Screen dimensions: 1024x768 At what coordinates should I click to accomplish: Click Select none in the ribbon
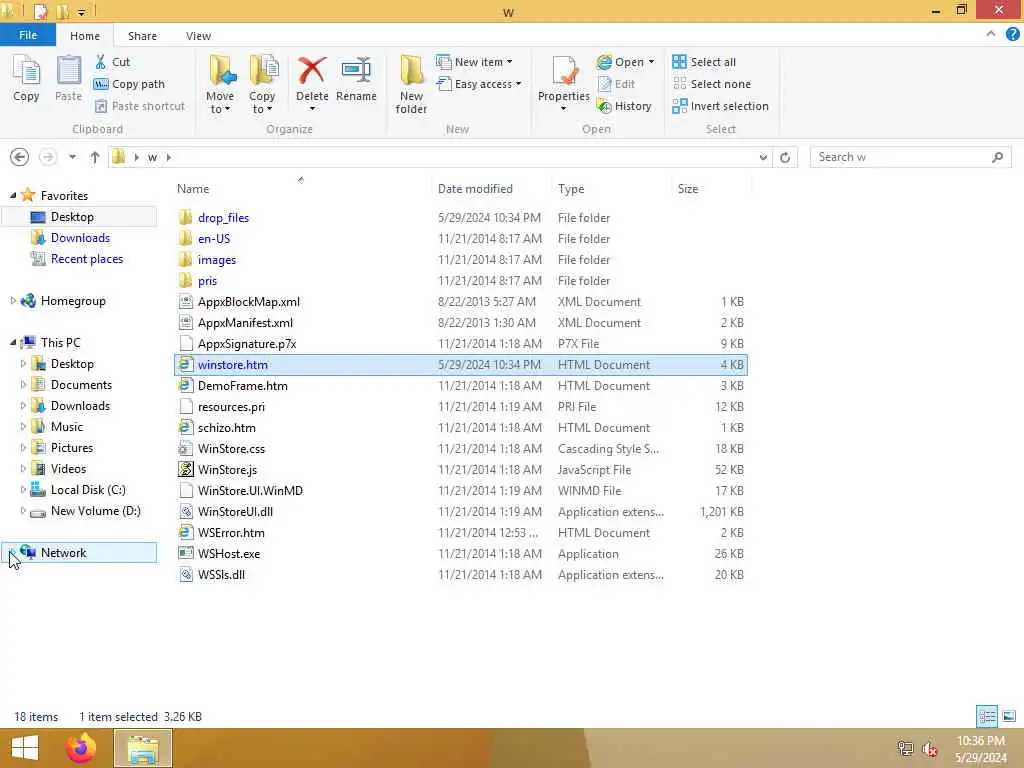(x=712, y=84)
